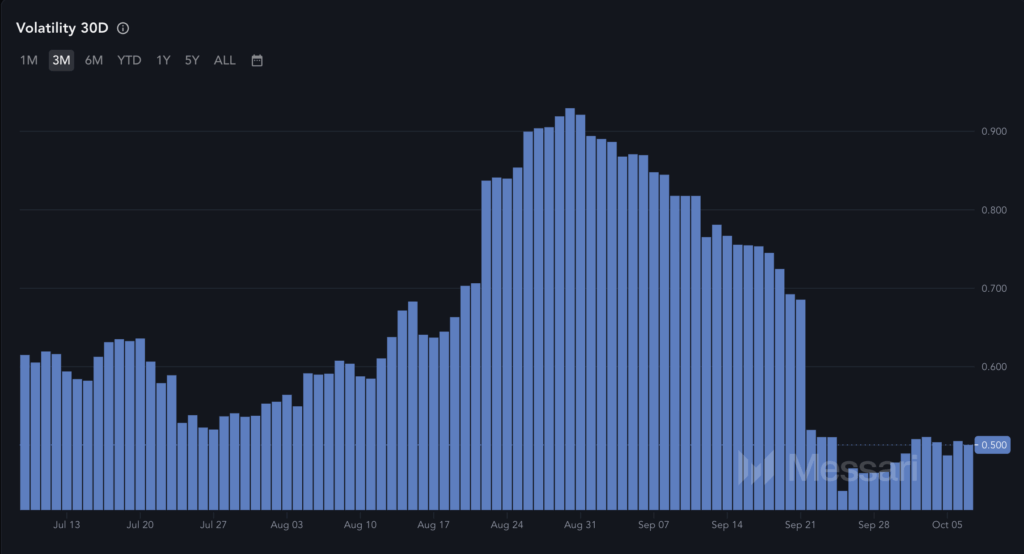This screenshot has height=554, width=1024.
Task: Choose the YTD time range
Action: click(129, 60)
